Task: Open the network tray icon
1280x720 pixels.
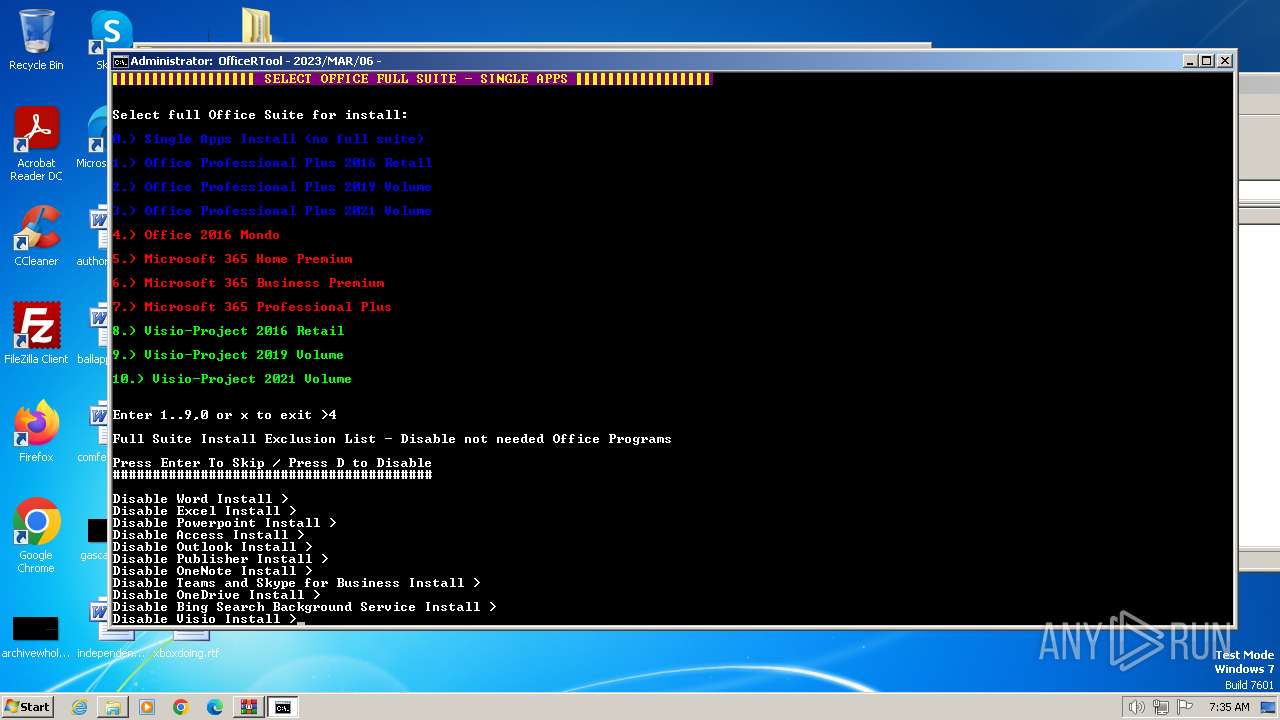Action: [1161, 707]
